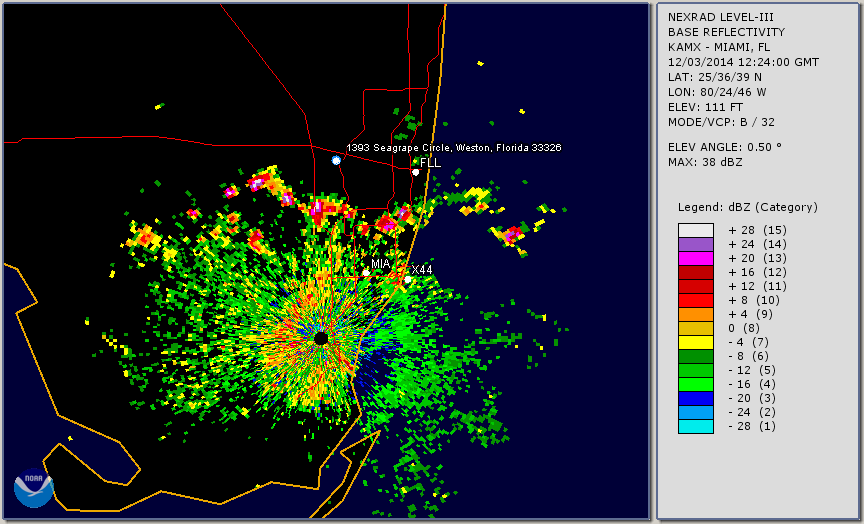Click the FLL airport marker dot
Viewport: 864px width, 524px height.
coord(415,172)
